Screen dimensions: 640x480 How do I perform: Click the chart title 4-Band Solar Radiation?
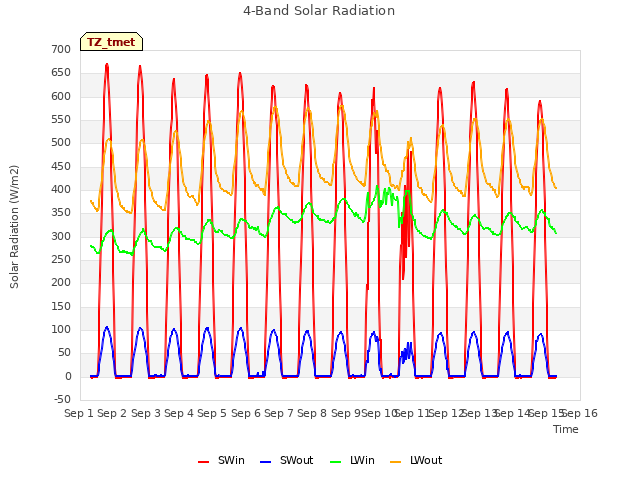(319, 11)
